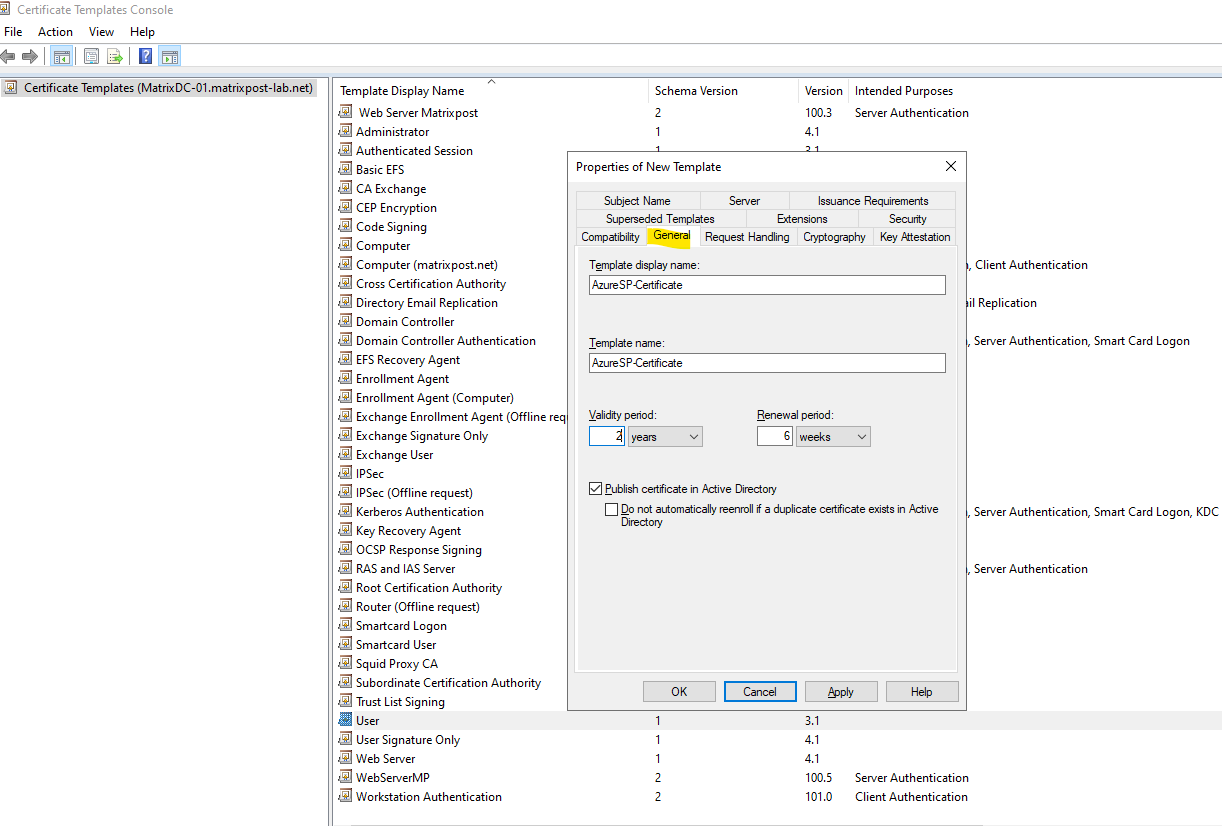Click the Properties toolbar icon
Screen dimensions: 1222x826
[91, 57]
